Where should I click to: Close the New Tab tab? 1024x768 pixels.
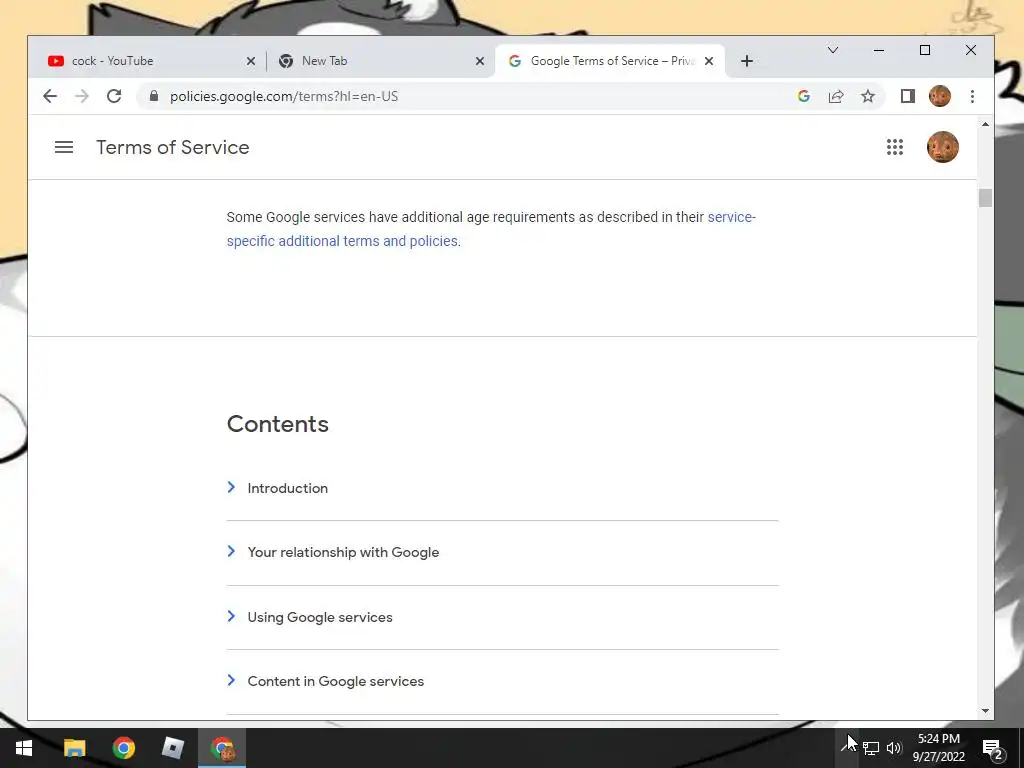click(480, 61)
